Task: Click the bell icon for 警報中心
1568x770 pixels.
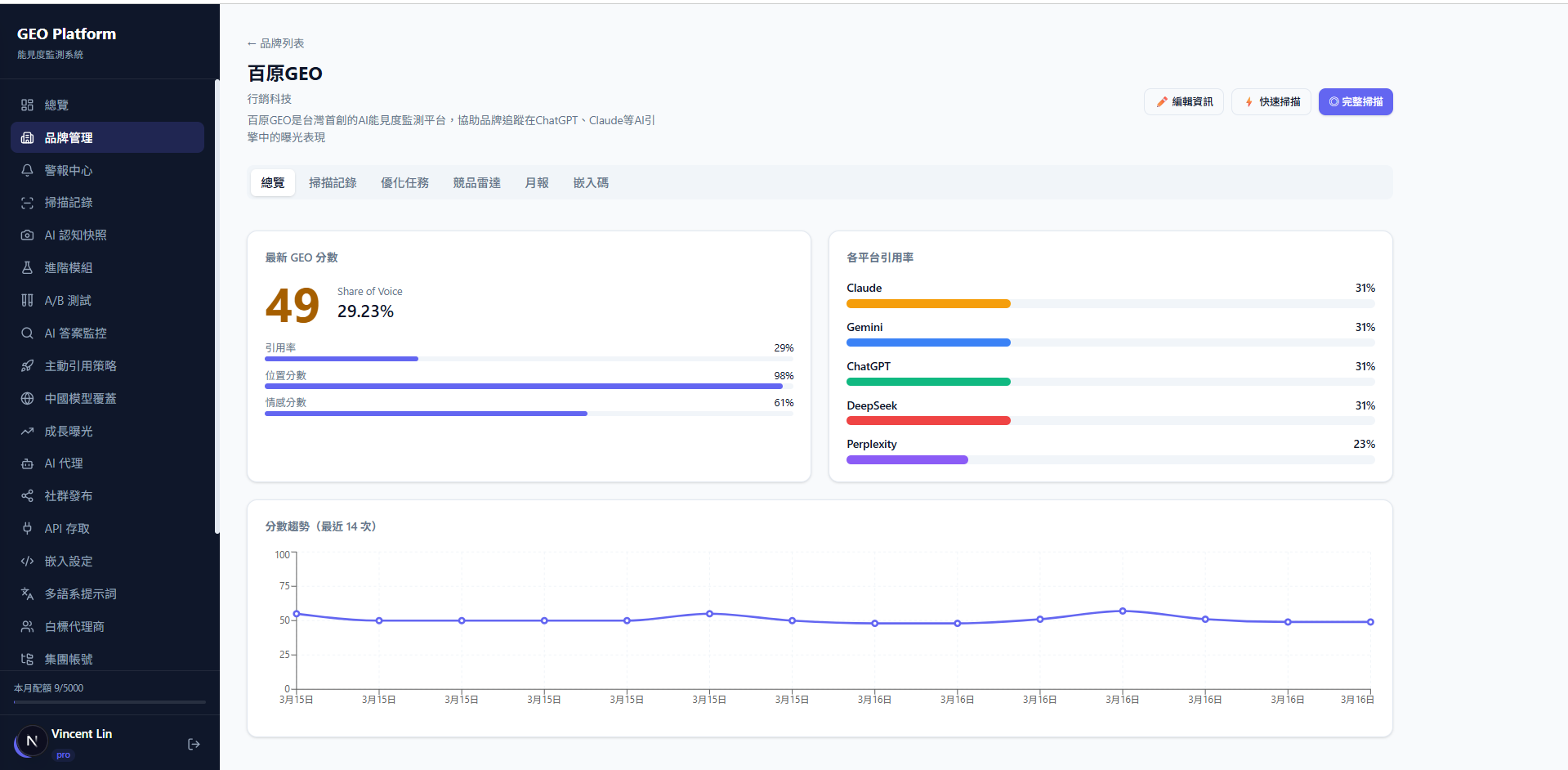Action: [x=27, y=170]
